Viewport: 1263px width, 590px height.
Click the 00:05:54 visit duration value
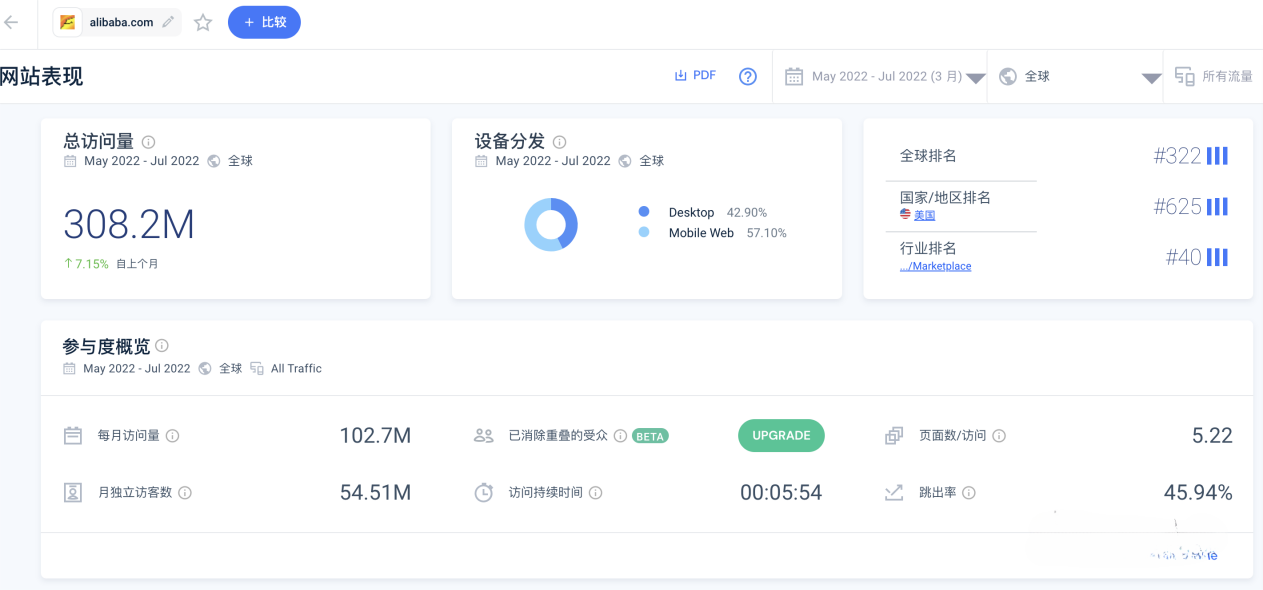[x=781, y=492]
